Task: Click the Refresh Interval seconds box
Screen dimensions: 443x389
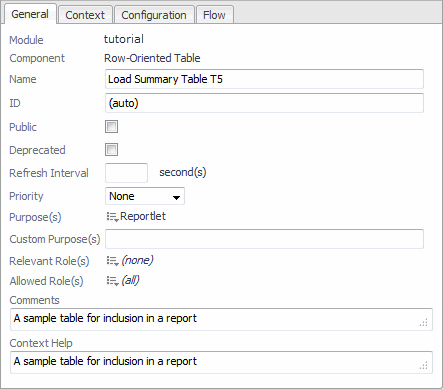Action: coord(126,173)
